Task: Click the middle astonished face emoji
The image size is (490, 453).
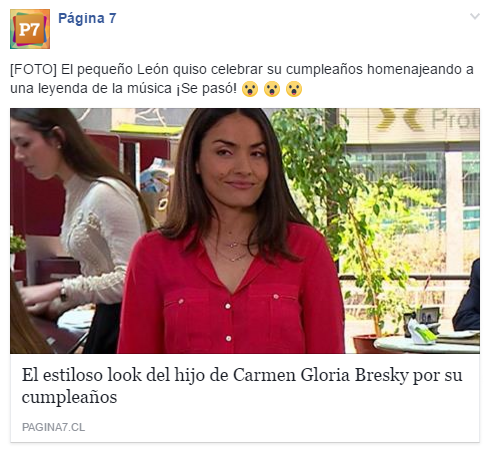Action: pos(272,89)
